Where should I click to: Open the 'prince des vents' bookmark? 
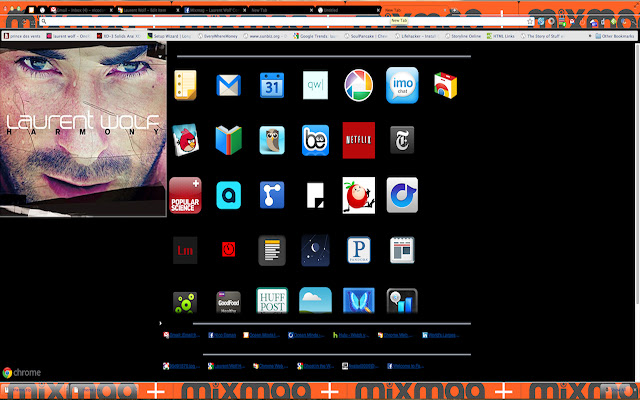pos(22,36)
